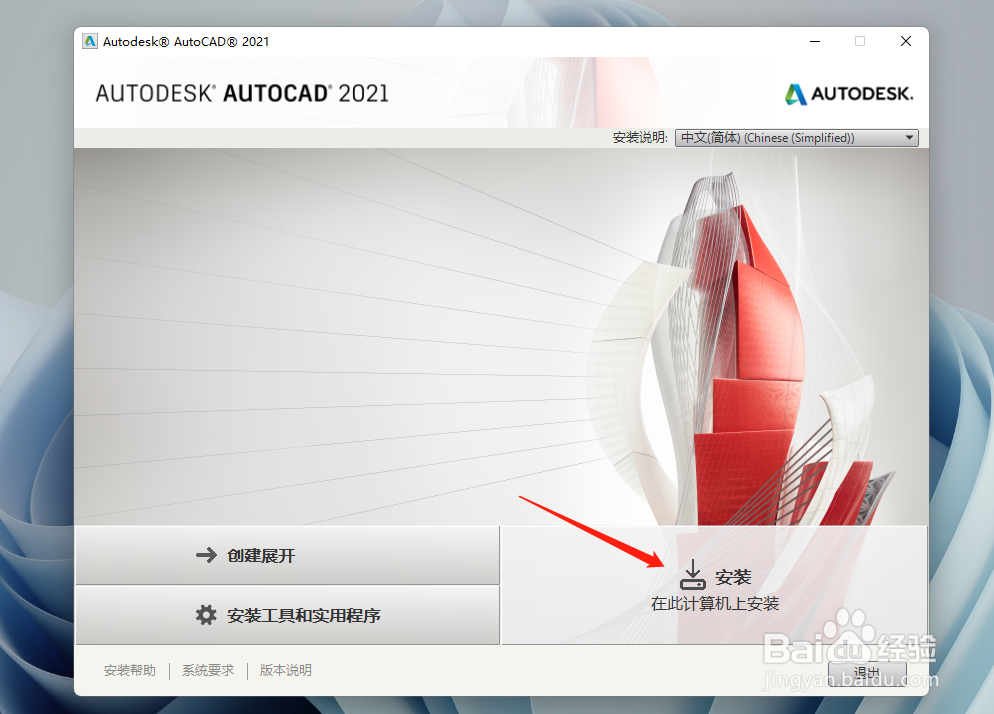
Task: Click the AUTODESK logo at top right
Action: pyautogui.click(x=848, y=93)
